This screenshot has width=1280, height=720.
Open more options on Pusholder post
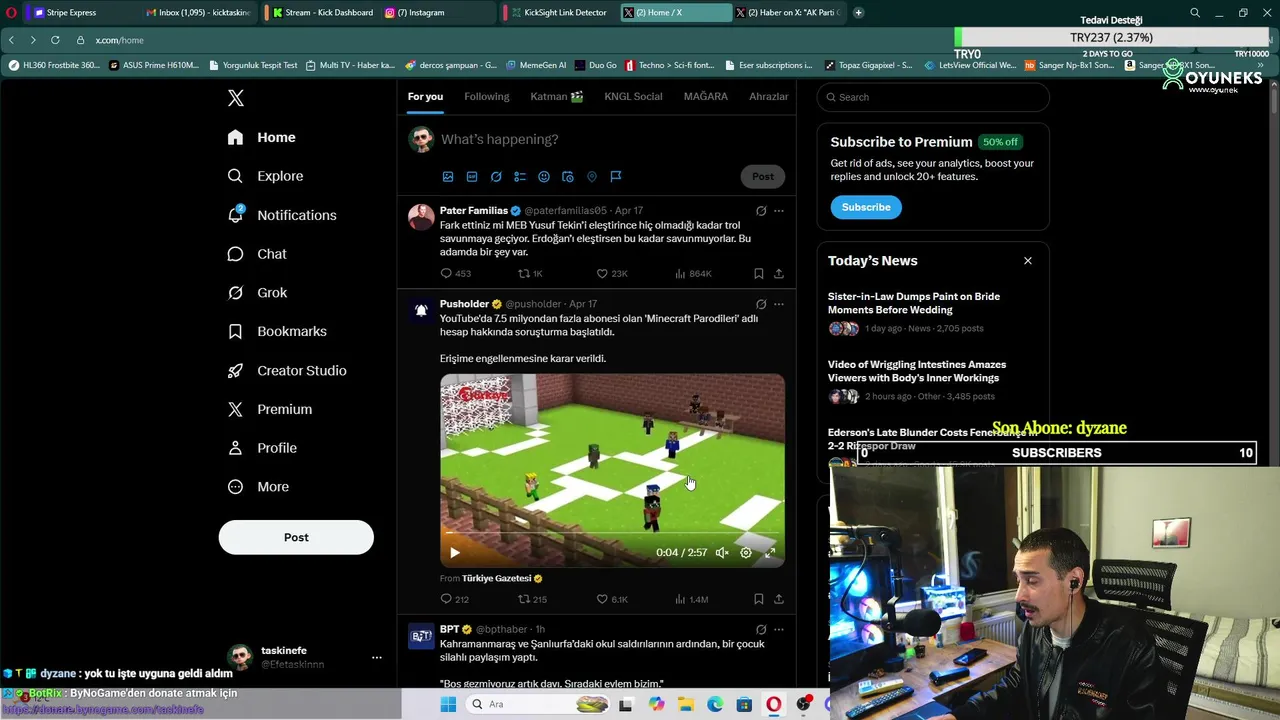[x=779, y=304]
